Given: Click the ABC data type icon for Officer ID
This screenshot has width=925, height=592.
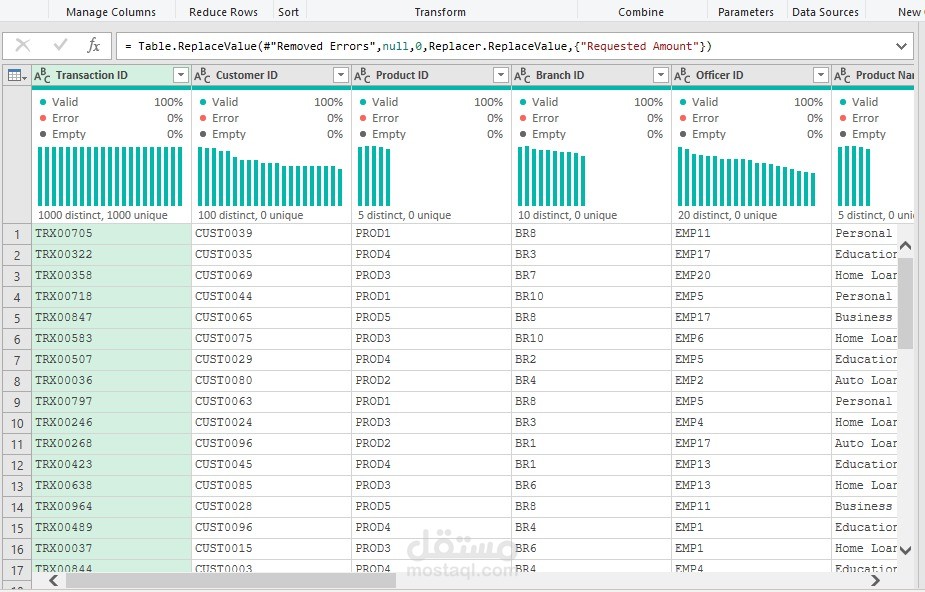Looking at the screenshot, I should 683,75.
